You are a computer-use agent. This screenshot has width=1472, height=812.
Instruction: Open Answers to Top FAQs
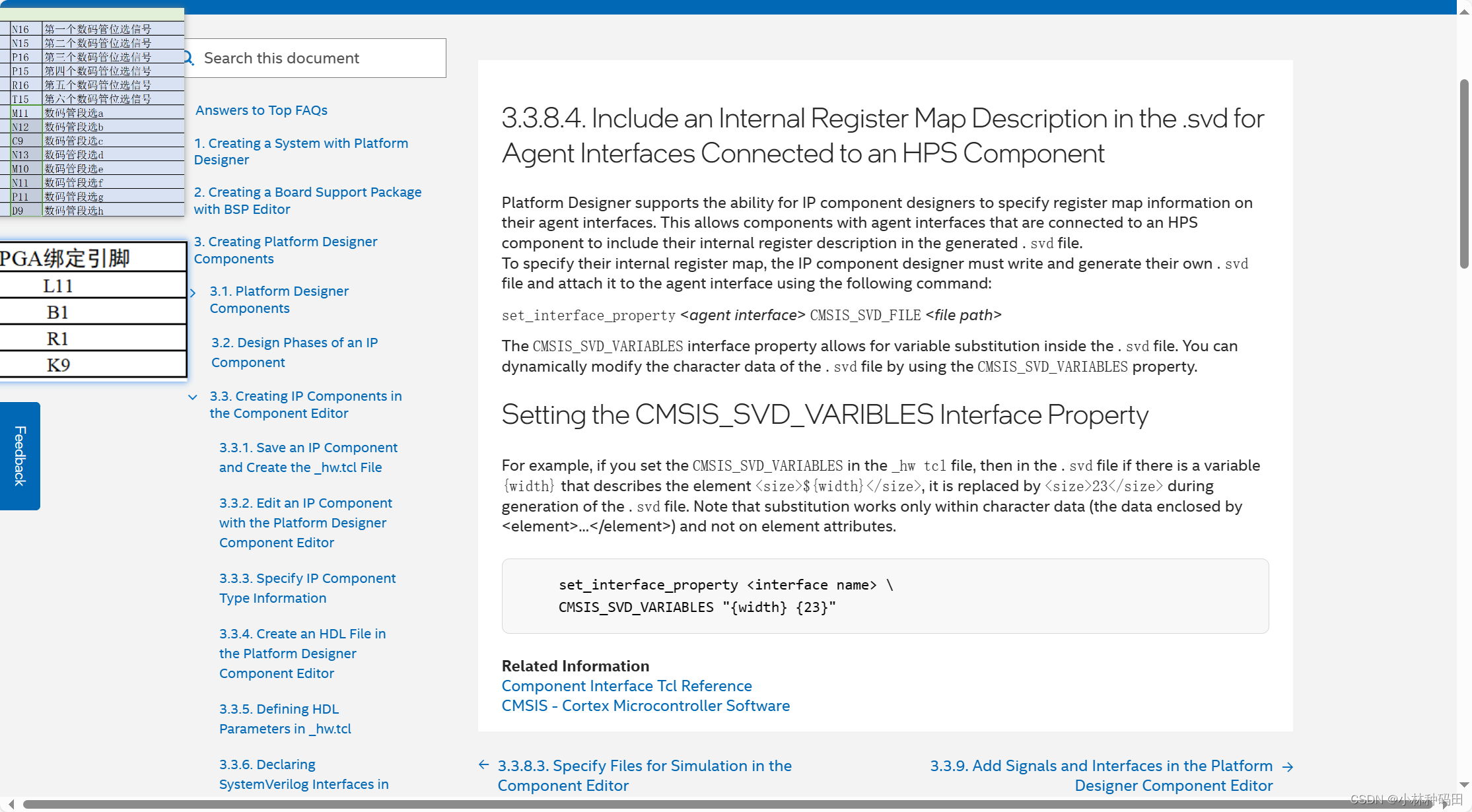(261, 110)
